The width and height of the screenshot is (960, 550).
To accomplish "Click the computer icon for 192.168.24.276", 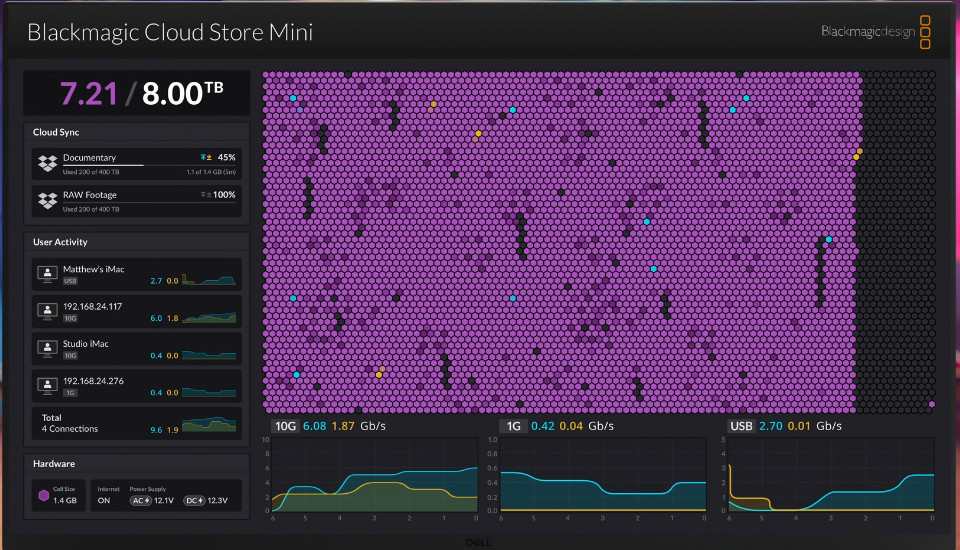I will click(47, 385).
